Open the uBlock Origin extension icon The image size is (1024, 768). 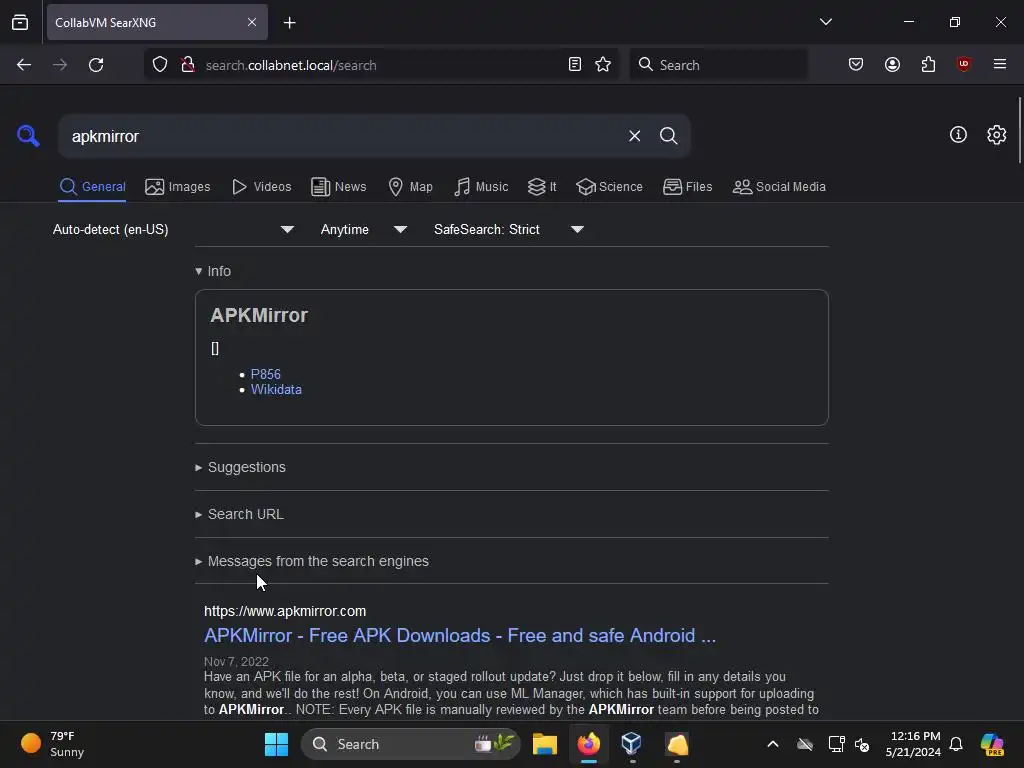tap(964, 65)
